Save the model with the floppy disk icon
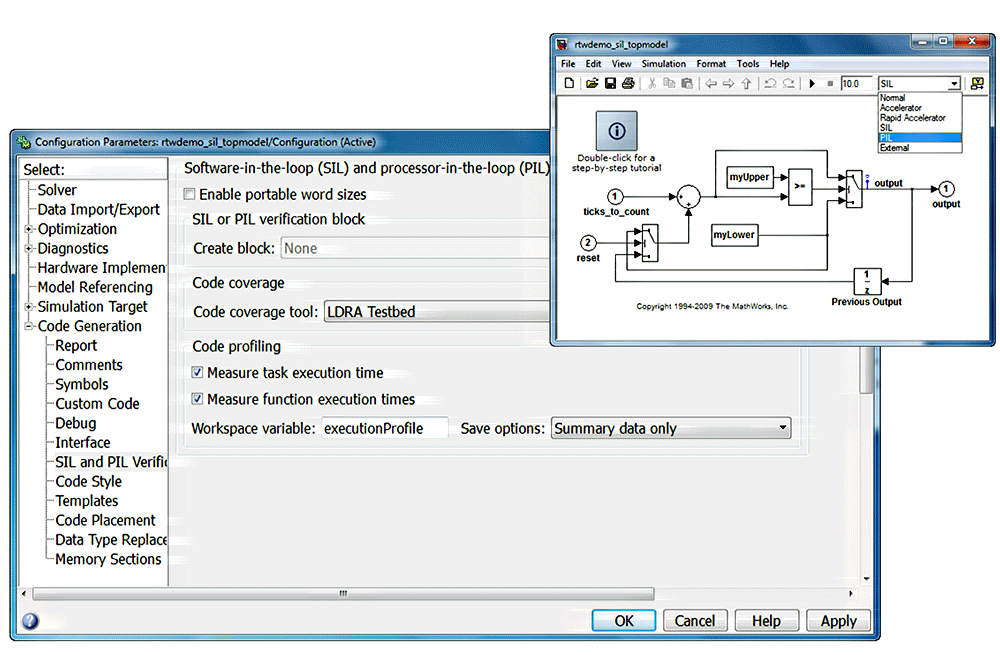Screen dimensions: 1000x655 coord(610,83)
